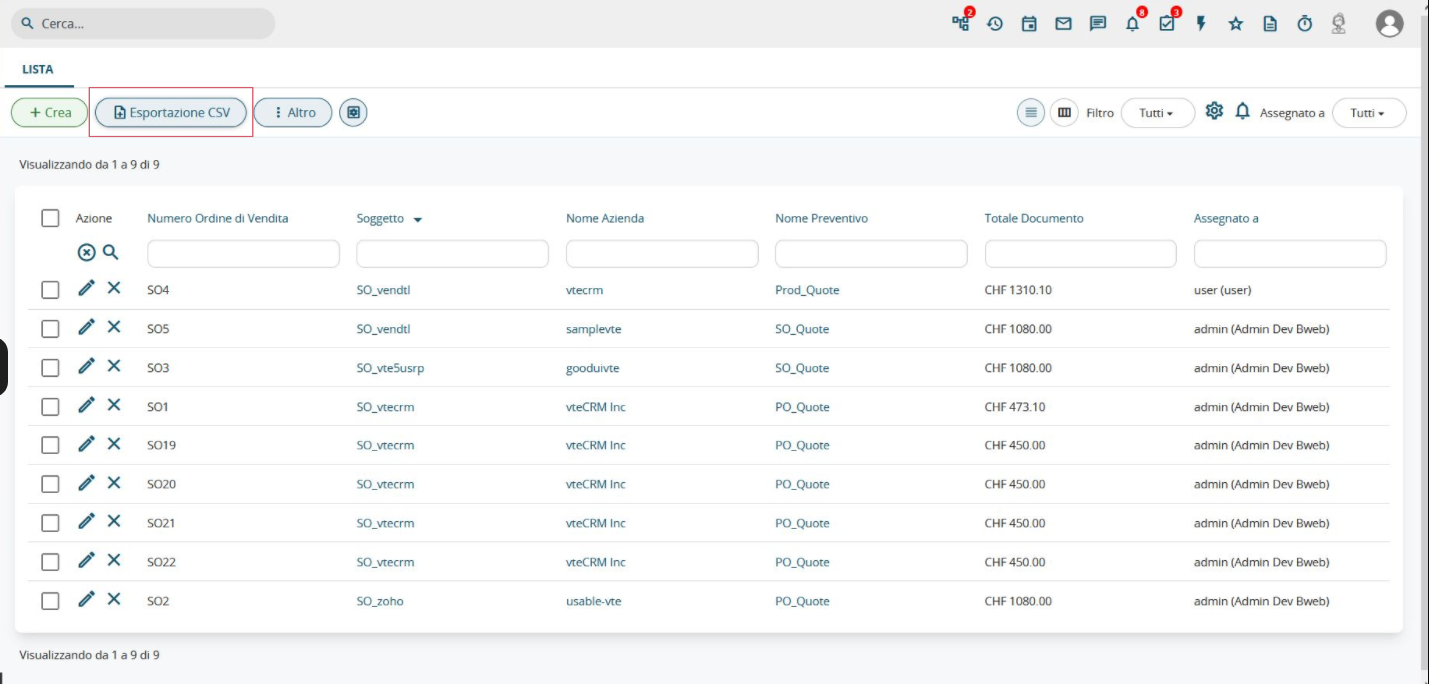Open the Prod_Quote link for SO4
Viewport: 1429px width, 684px height.
tap(807, 290)
